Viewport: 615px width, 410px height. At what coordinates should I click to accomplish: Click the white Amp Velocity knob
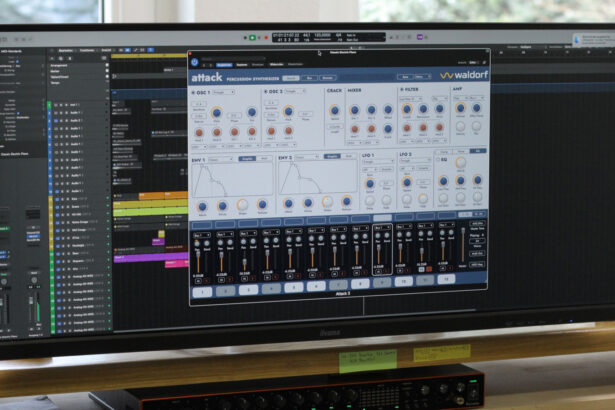click(x=460, y=126)
